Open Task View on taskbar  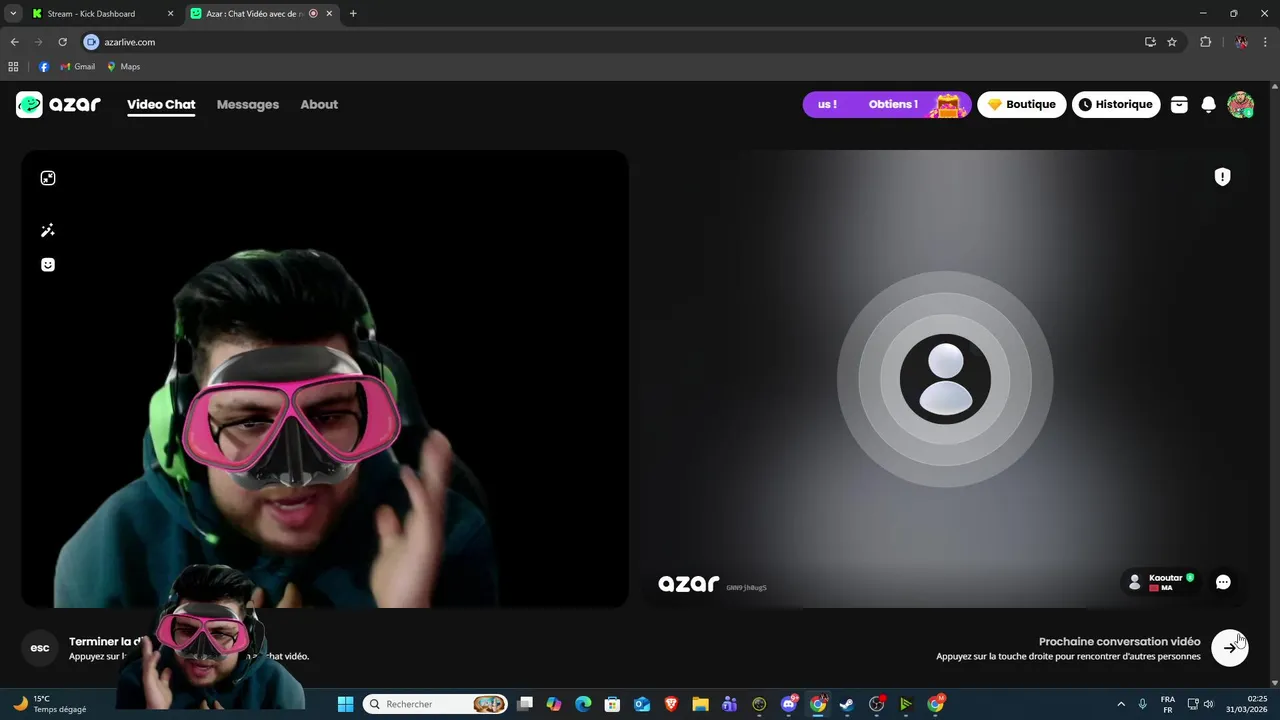point(525,704)
